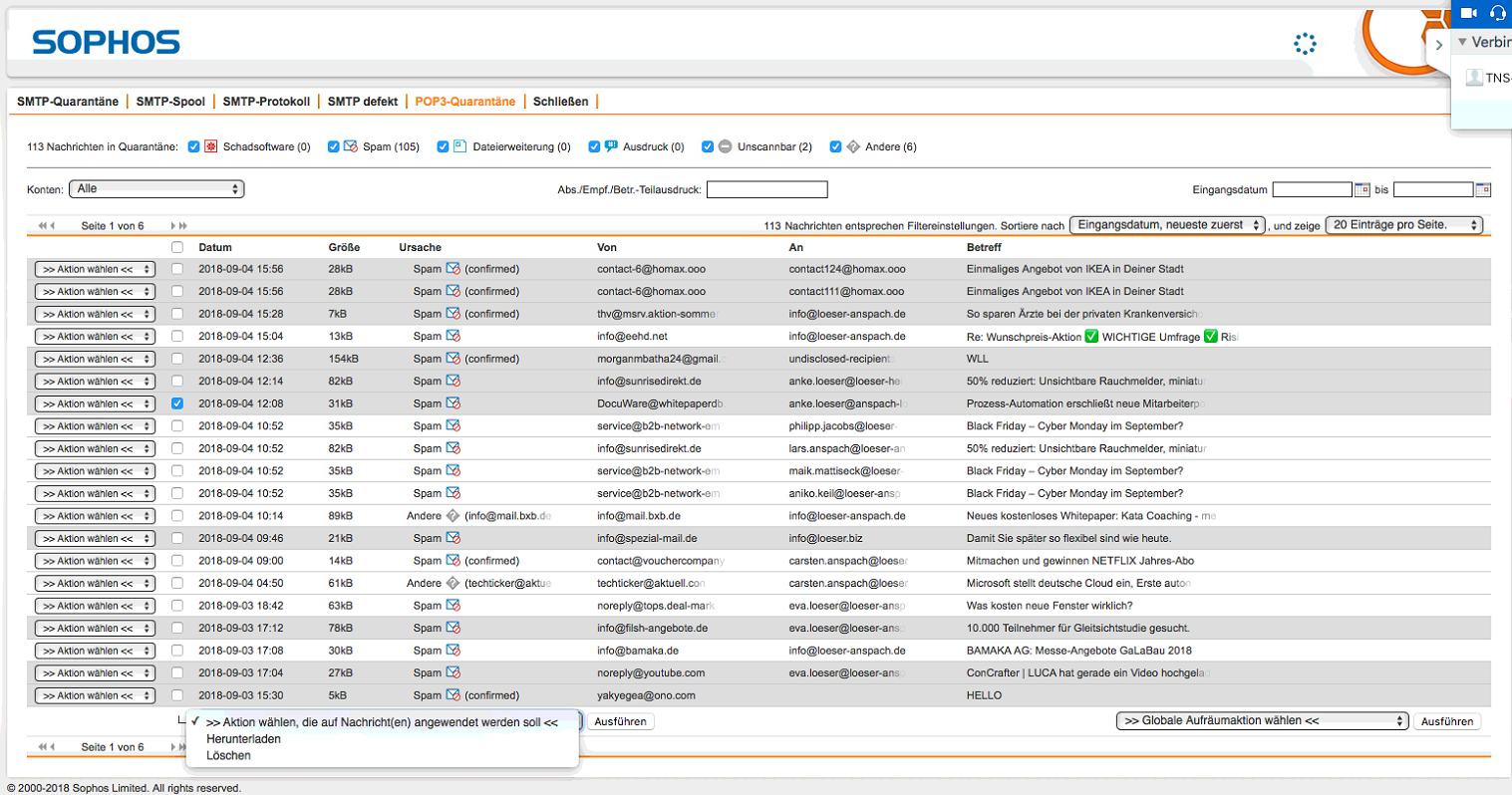The height and width of the screenshot is (795, 1512).
Task: Click subject 'BAMAKA AG: Messe-Angebote GaLaBau 2018'
Action: 1078,651
